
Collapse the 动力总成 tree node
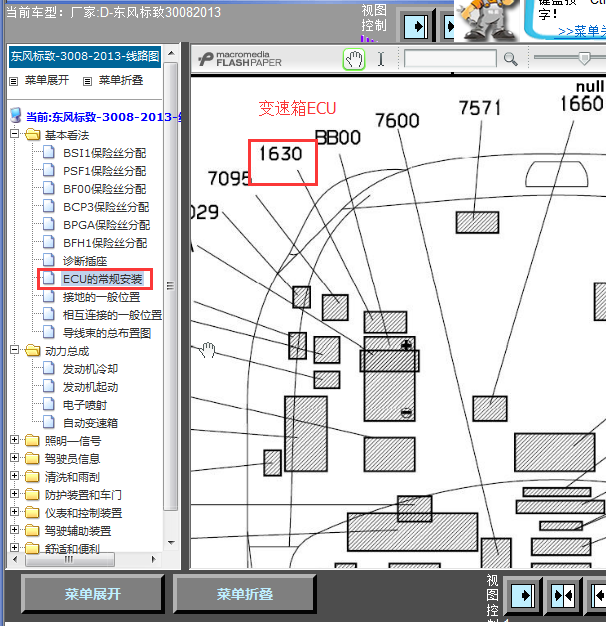click(14, 350)
